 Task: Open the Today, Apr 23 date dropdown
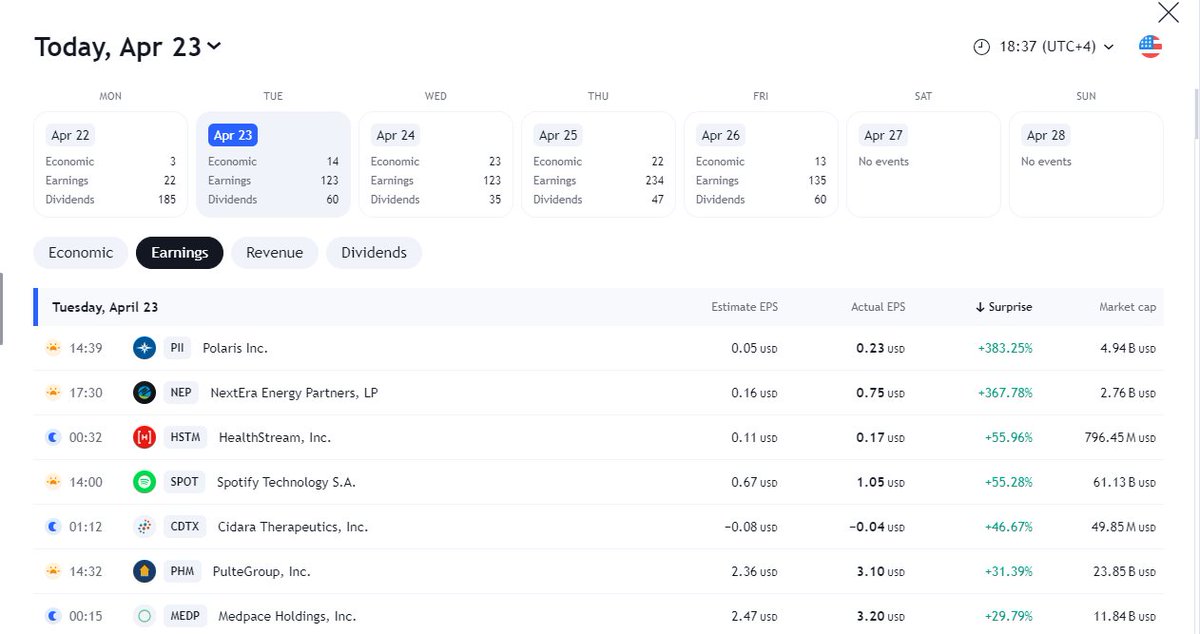[x=128, y=47]
